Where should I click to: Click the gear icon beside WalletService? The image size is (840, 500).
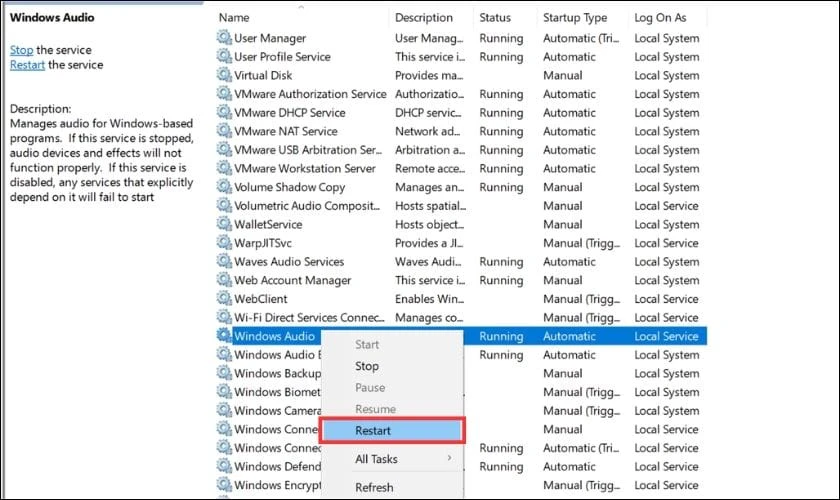[224, 224]
